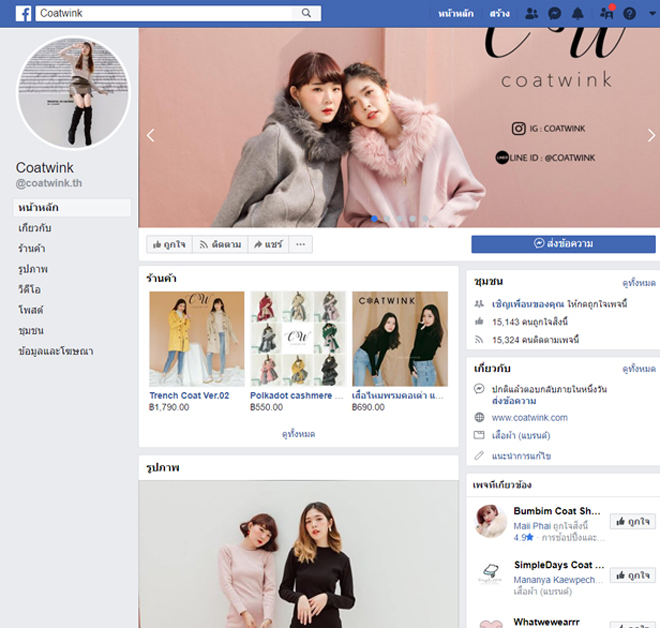Click the Polkadot cashmere product title

pyautogui.click(x=296, y=395)
